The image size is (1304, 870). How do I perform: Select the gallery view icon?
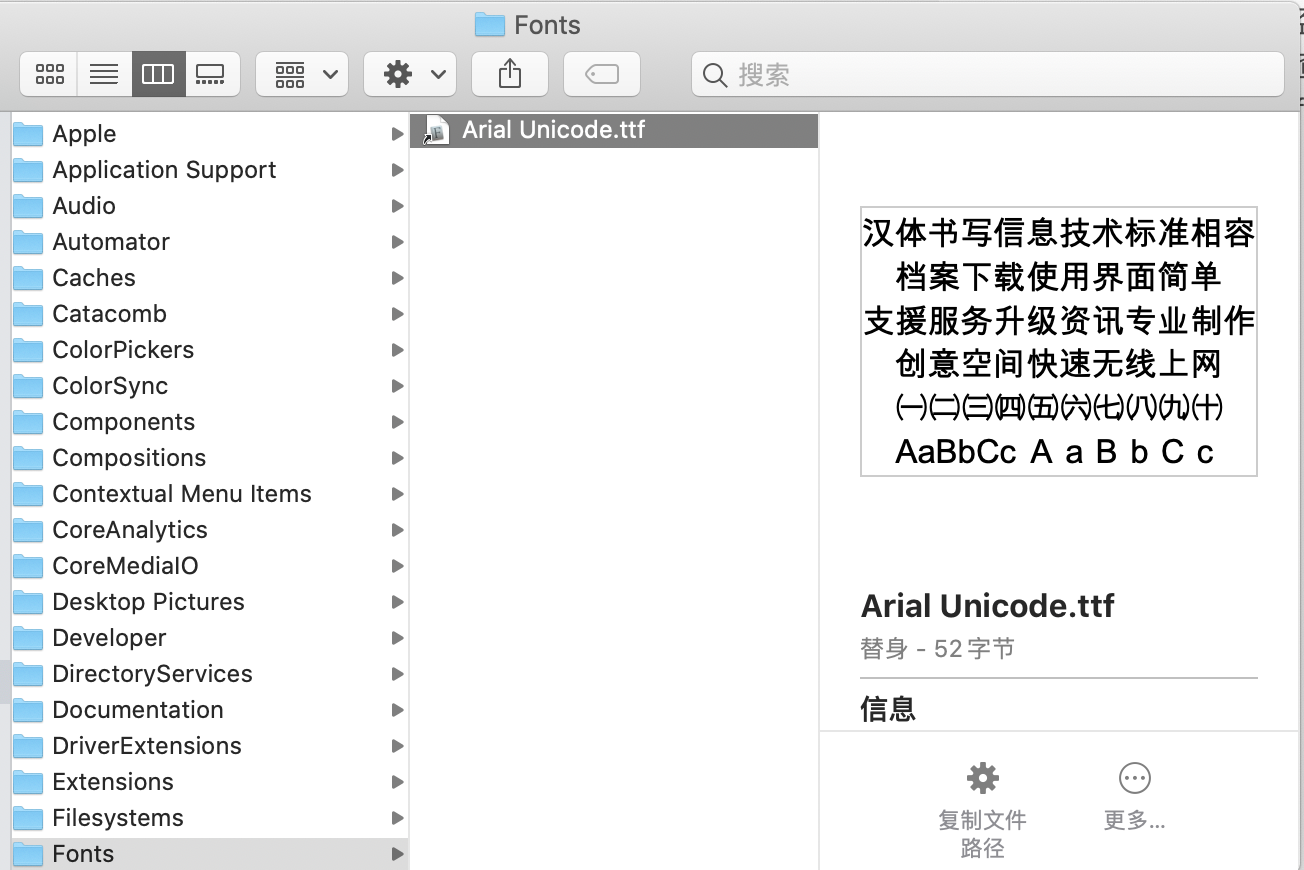tap(212, 73)
